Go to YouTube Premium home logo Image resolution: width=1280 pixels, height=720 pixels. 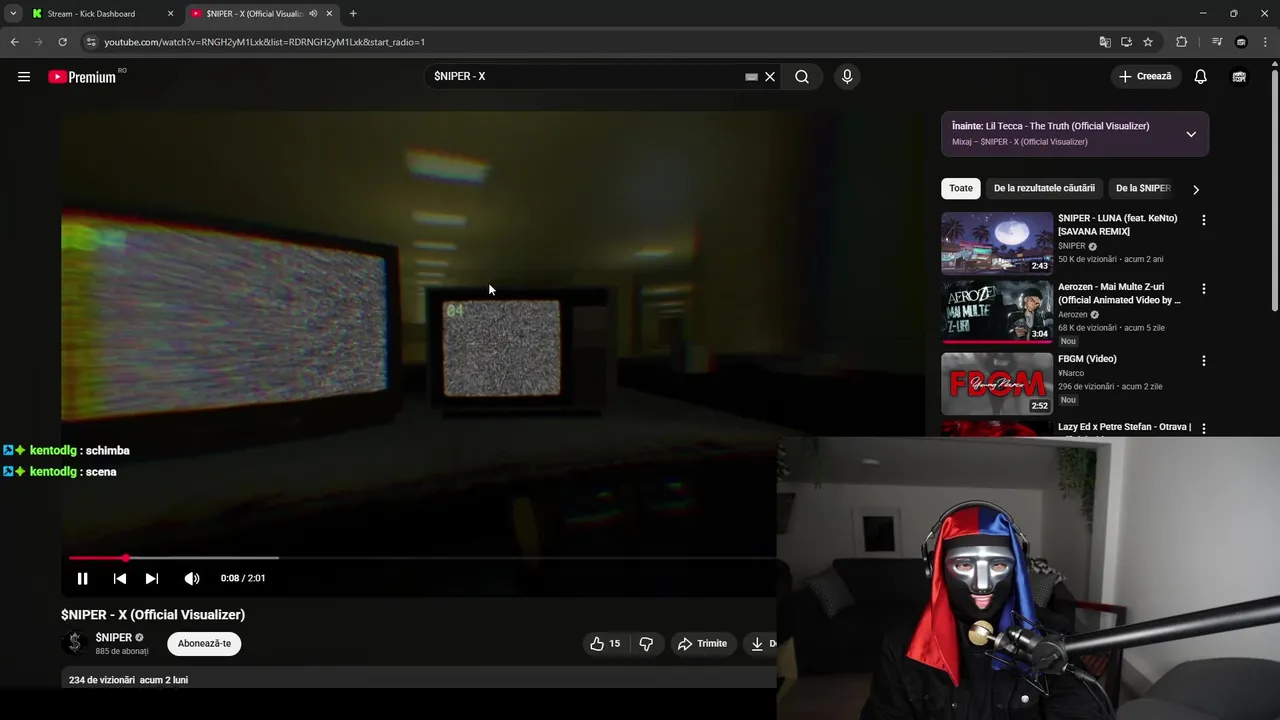[82, 77]
